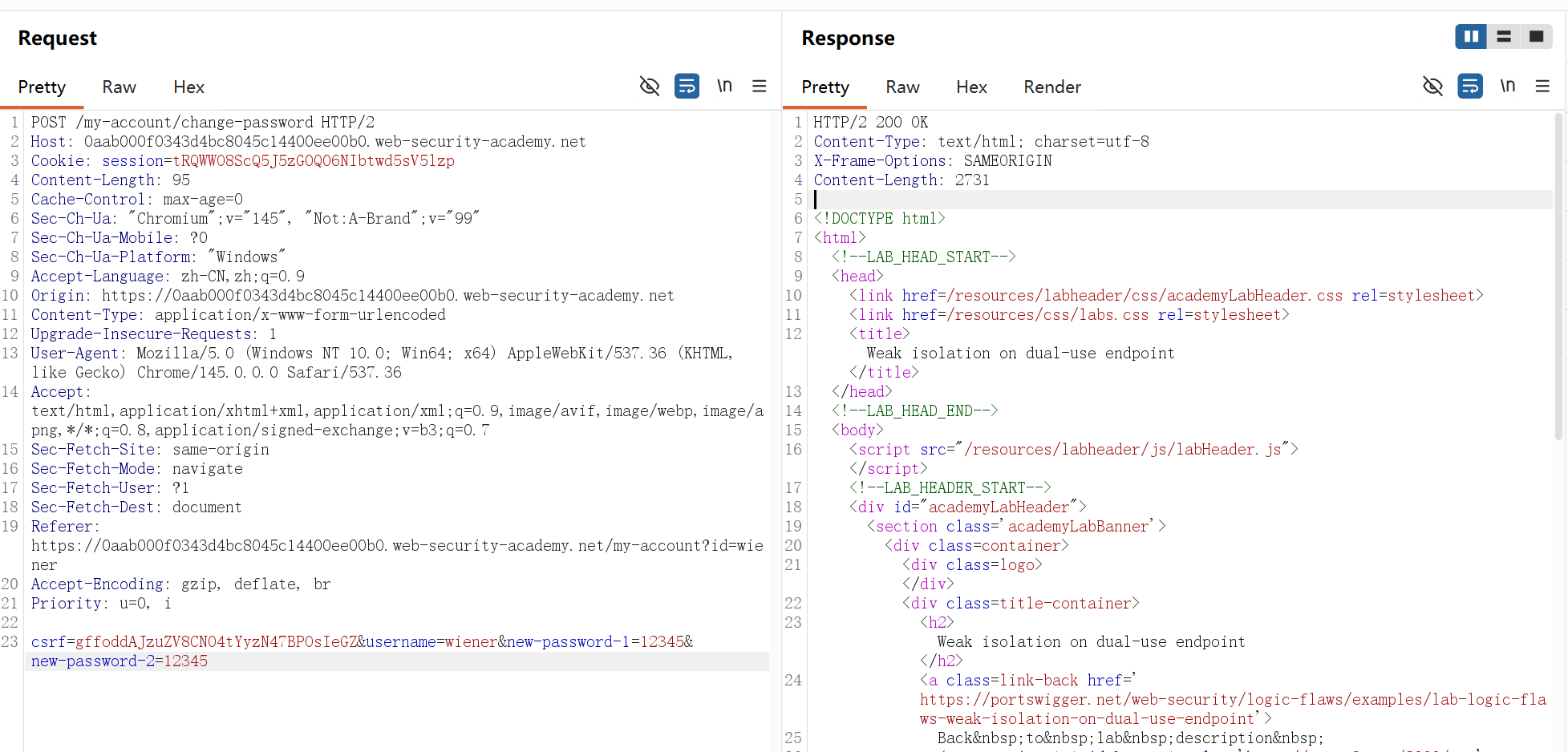Click the request Content-Type x-www-form-urlencoded header

point(238,315)
